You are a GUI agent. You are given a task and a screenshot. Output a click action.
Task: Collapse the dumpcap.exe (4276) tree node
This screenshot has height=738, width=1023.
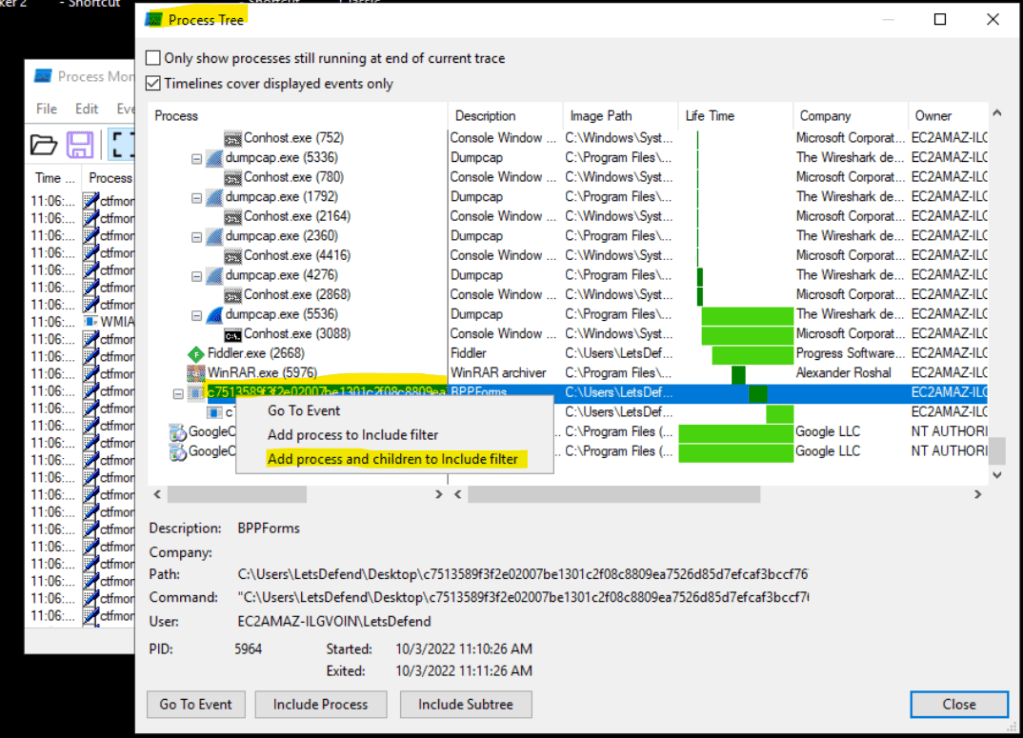pos(196,275)
